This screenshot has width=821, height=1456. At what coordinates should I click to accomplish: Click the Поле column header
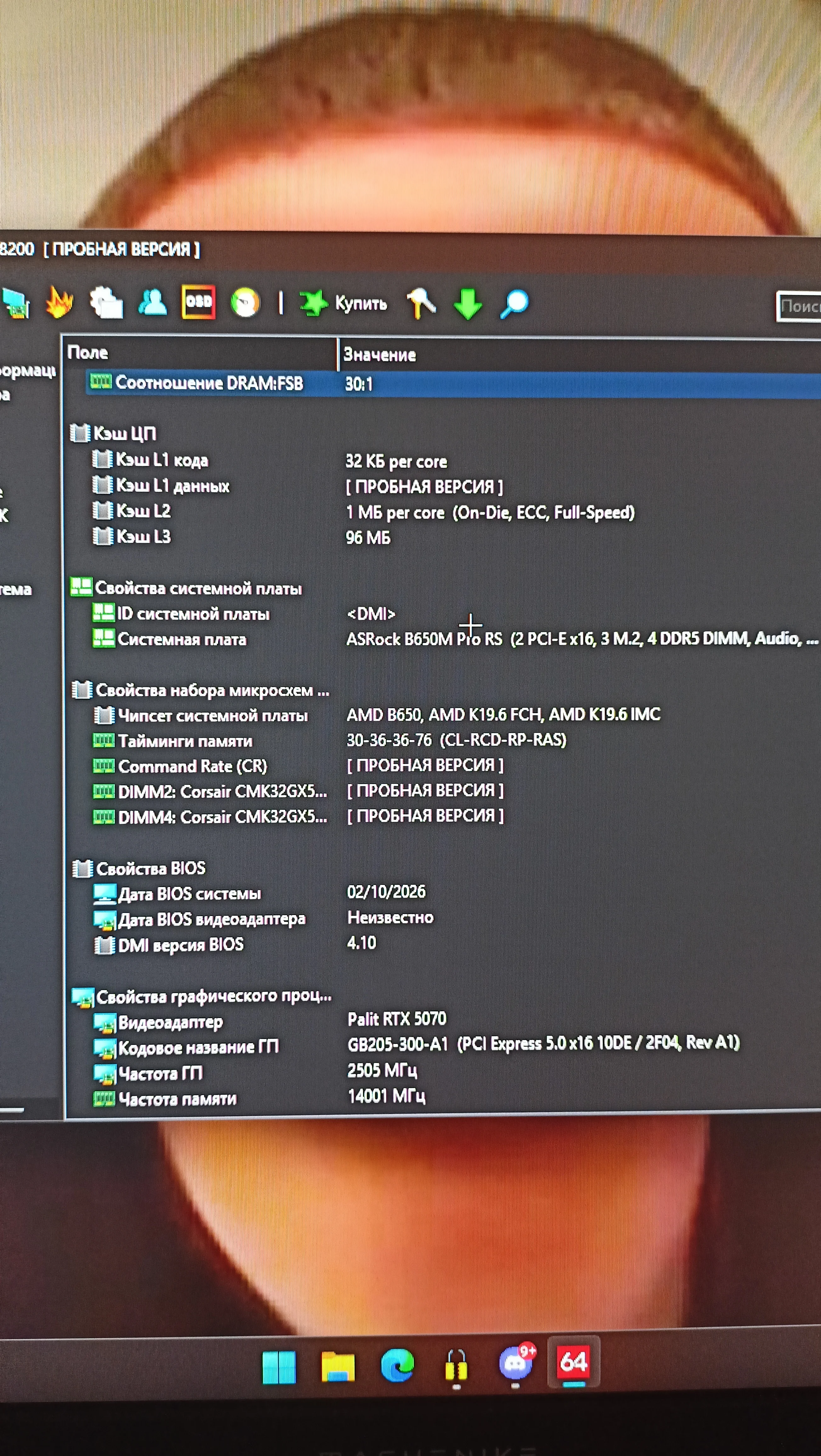[88, 353]
